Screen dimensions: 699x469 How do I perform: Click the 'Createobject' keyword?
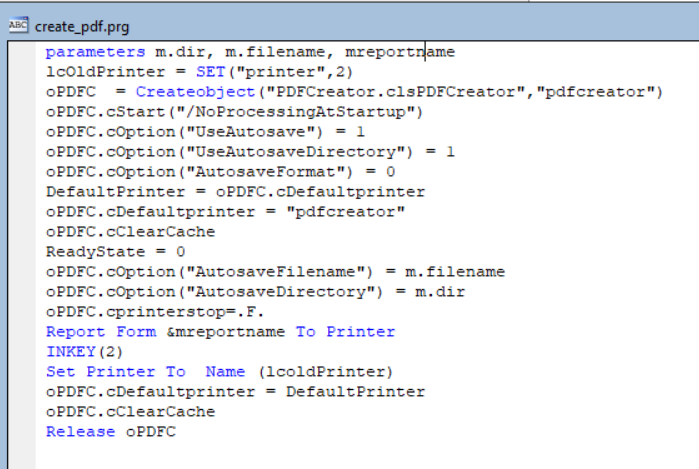pyautogui.click(x=195, y=92)
